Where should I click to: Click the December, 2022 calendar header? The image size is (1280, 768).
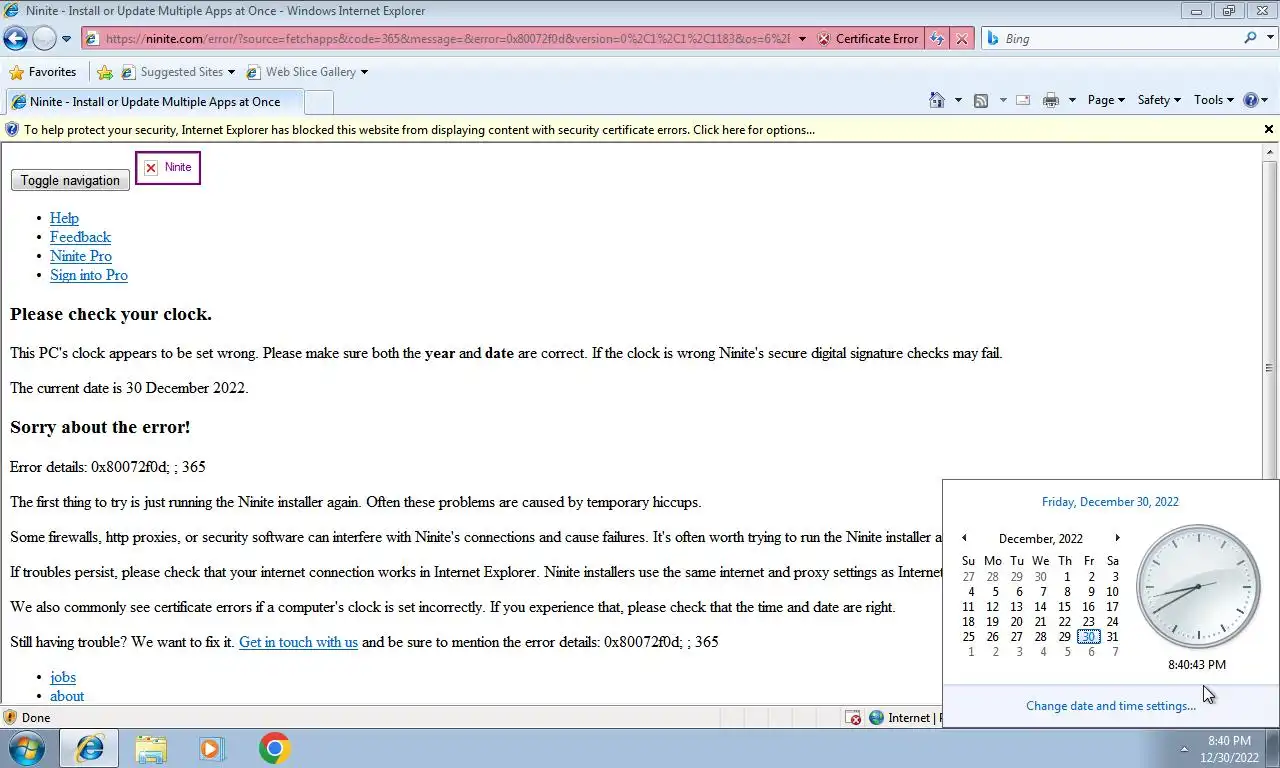(x=1040, y=539)
